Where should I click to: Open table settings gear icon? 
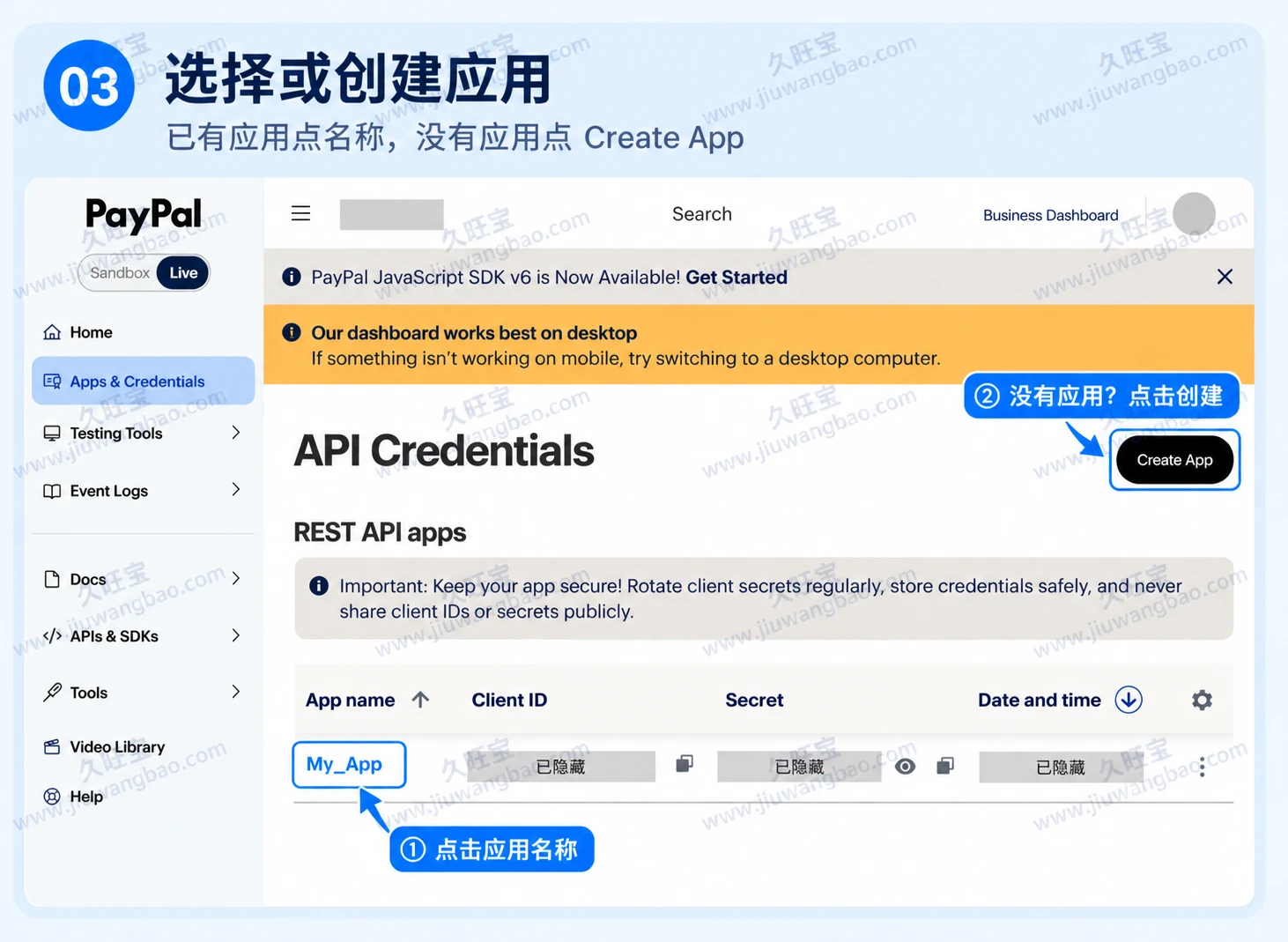[1202, 700]
